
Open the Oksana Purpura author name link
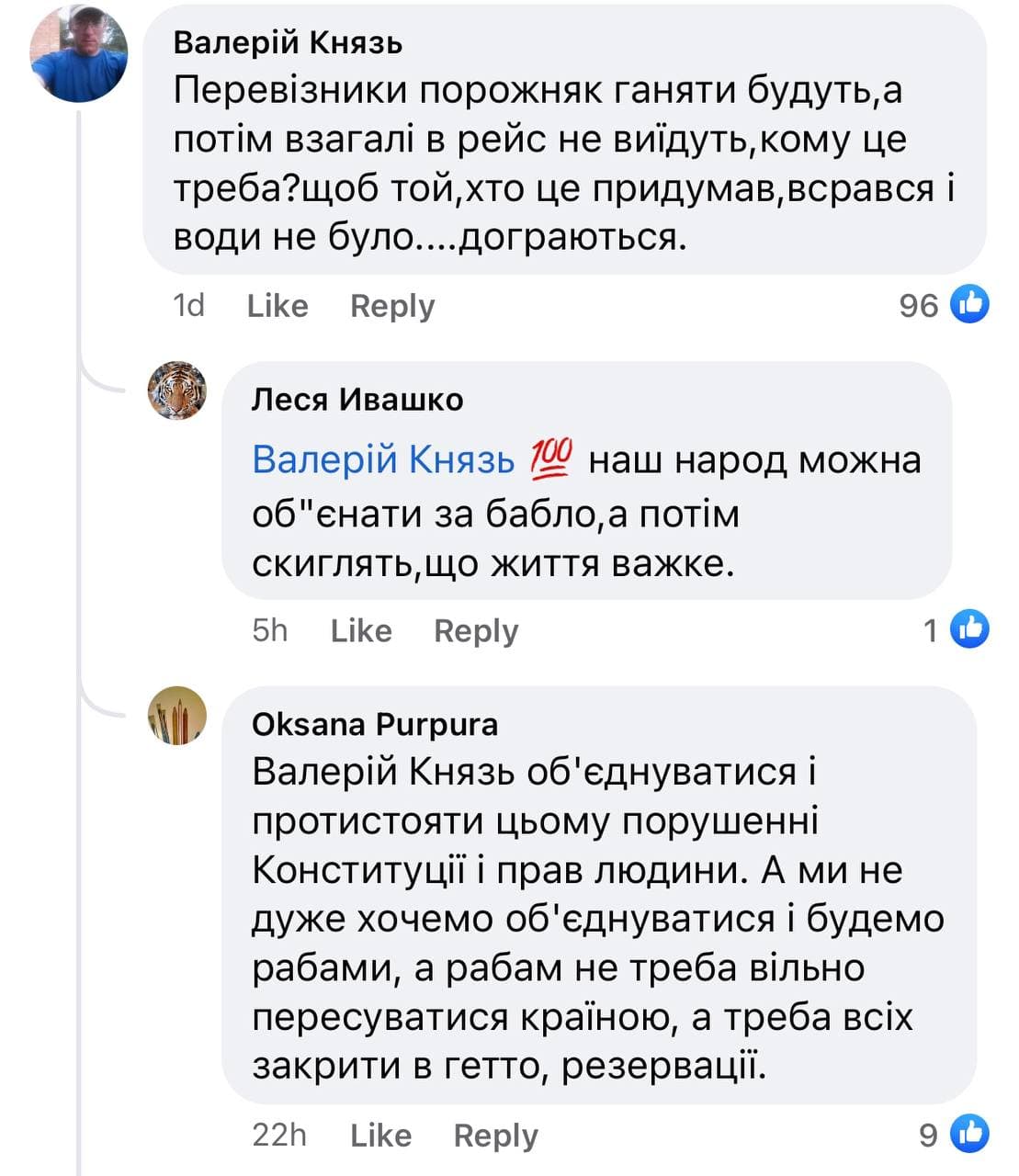(375, 724)
